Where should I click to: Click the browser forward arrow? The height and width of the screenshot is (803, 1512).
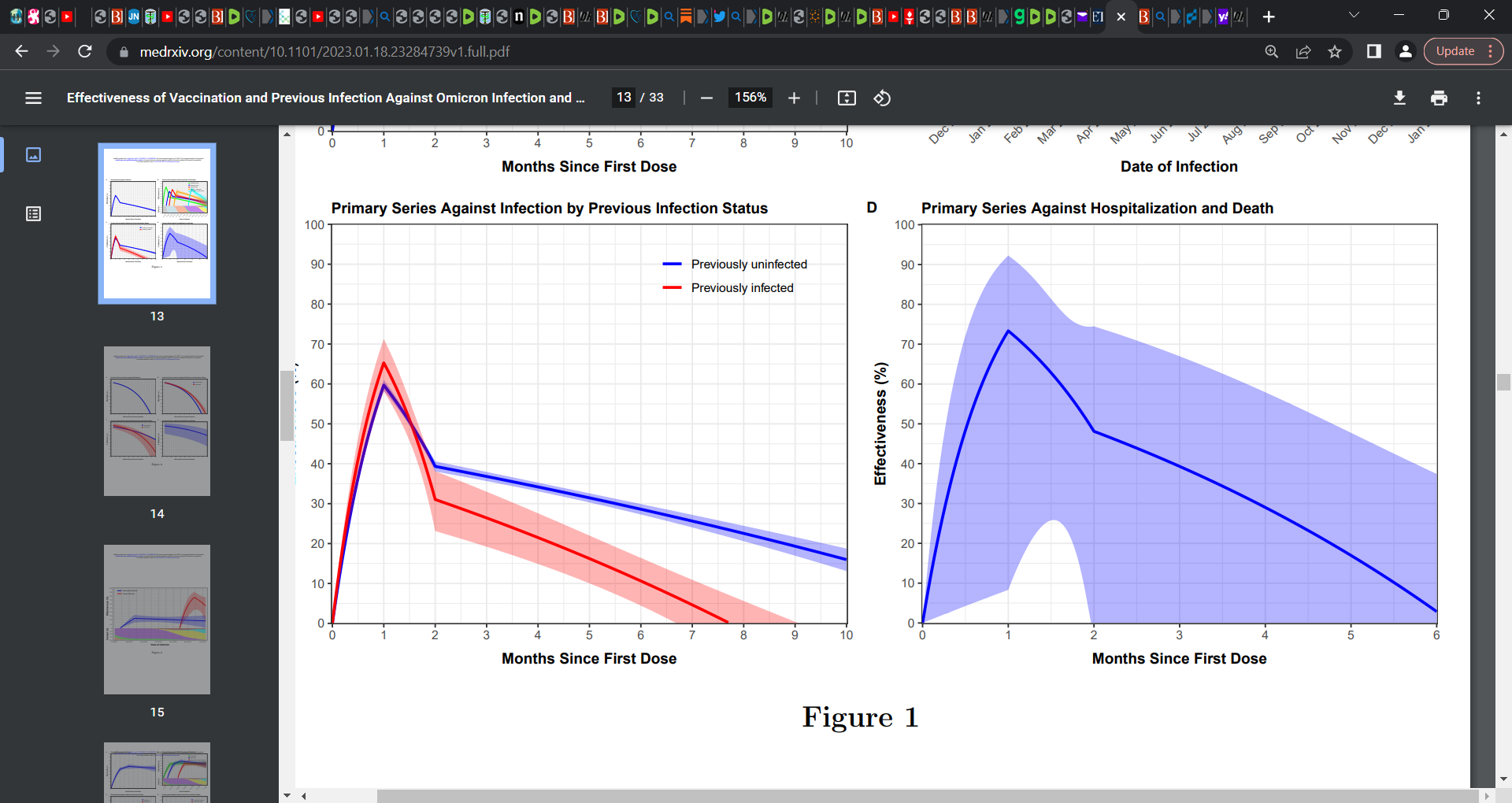[53, 51]
